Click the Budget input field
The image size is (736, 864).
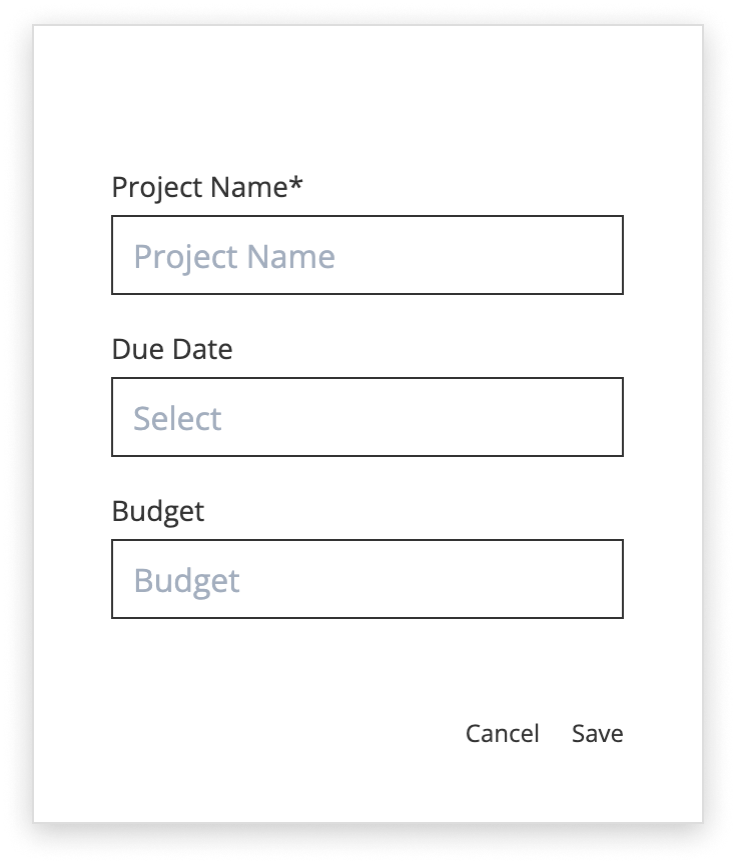coord(368,578)
